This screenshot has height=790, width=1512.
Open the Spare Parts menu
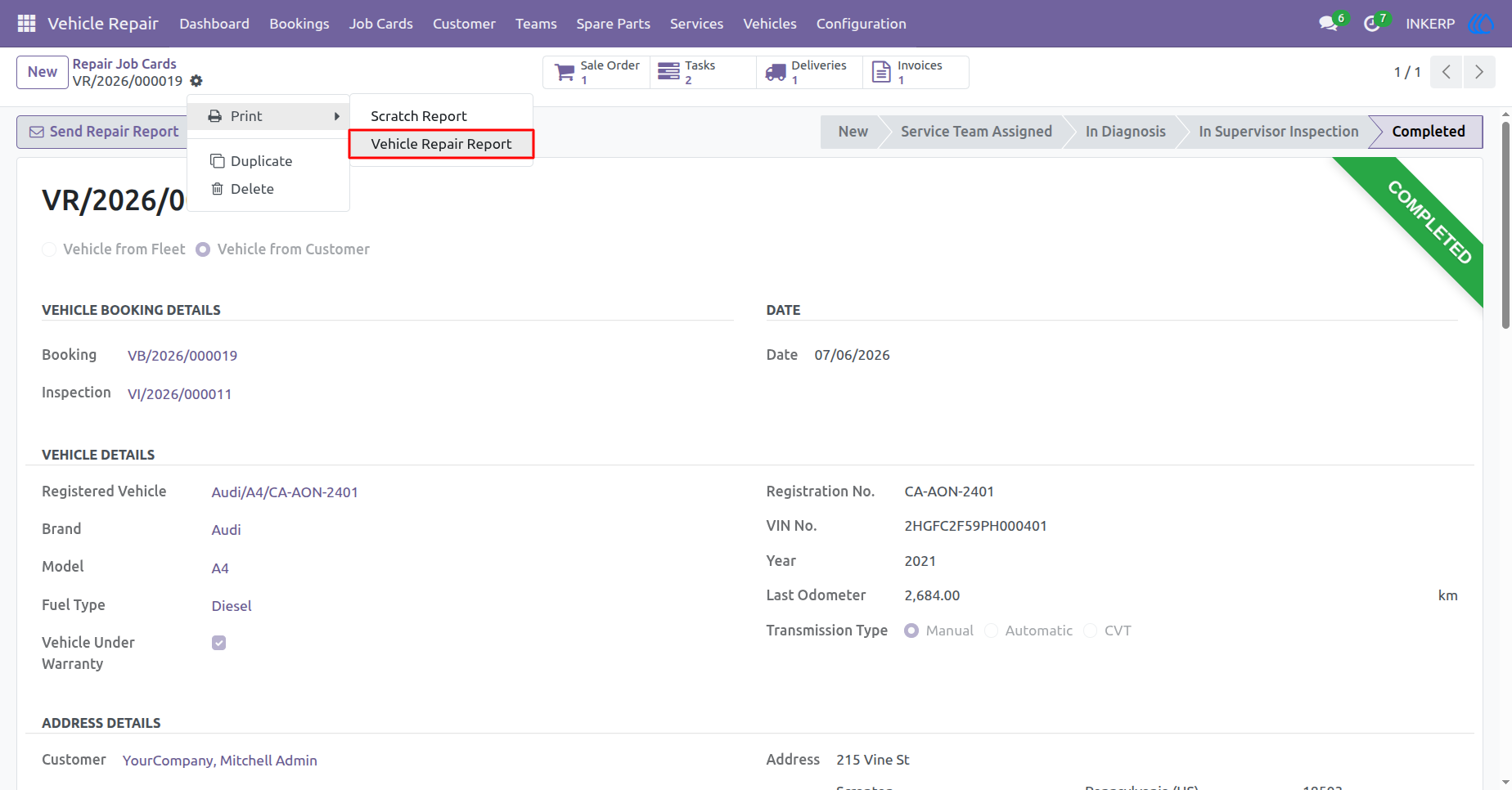pyautogui.click(x=613, y=24)
